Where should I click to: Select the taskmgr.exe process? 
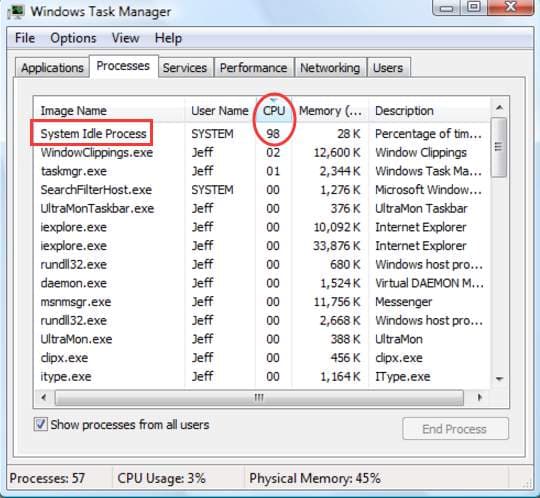click(x=262, y=171)
